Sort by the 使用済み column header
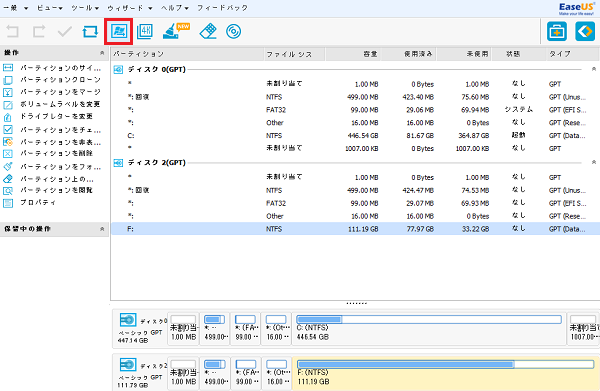The image size is (600, 391). click(409, 54)
